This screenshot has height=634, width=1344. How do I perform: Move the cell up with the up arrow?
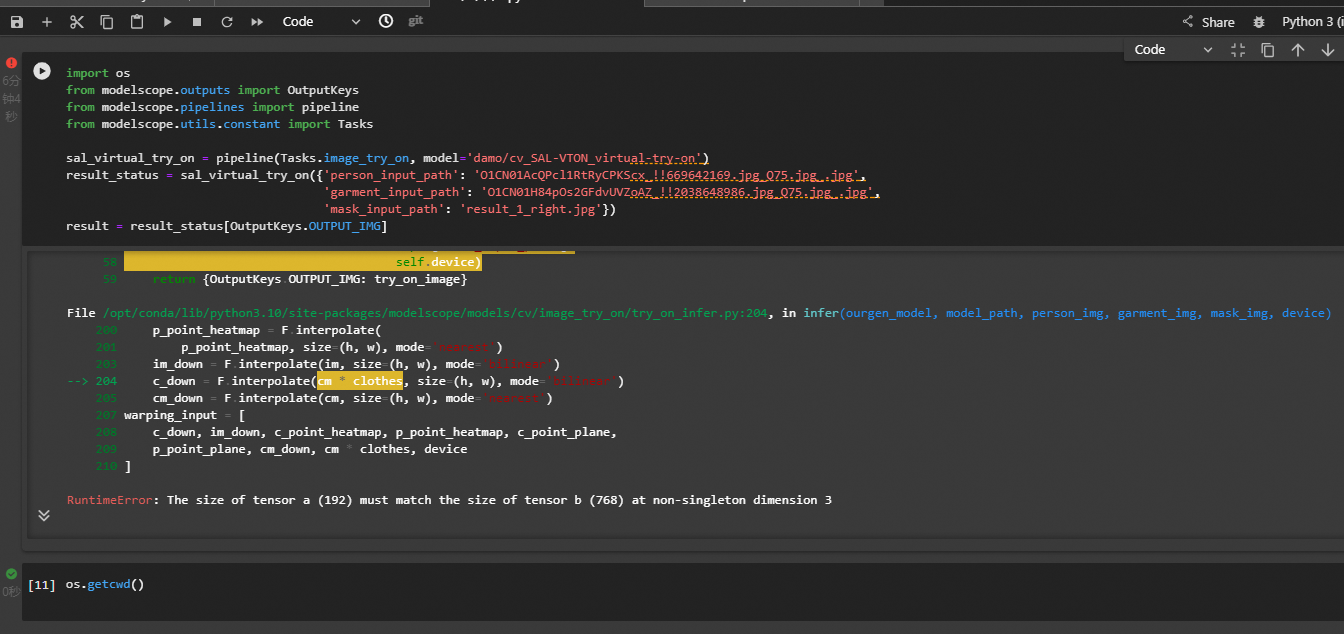pyautogui.click(x=1298, y=50)
